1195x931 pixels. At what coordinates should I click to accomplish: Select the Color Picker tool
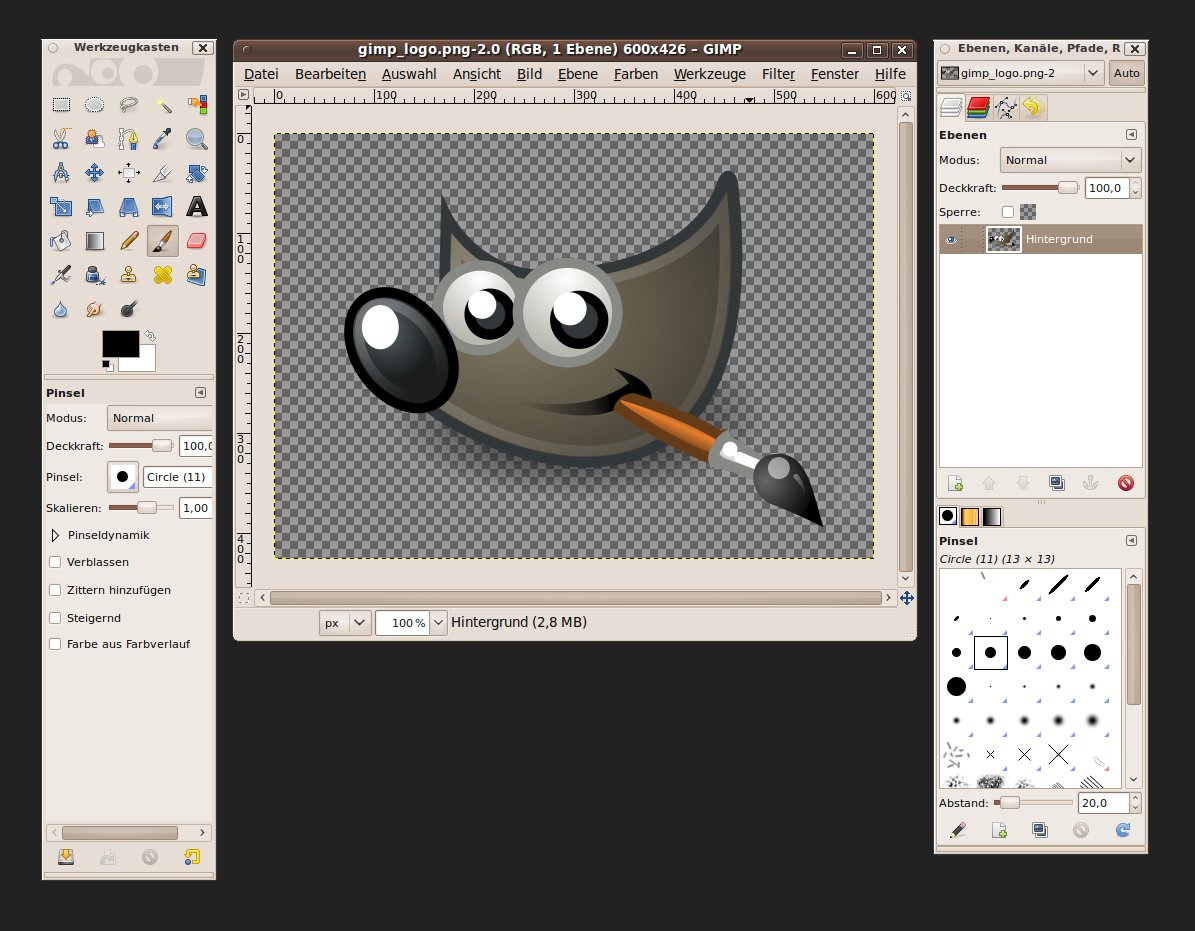[x=162, y=139]
